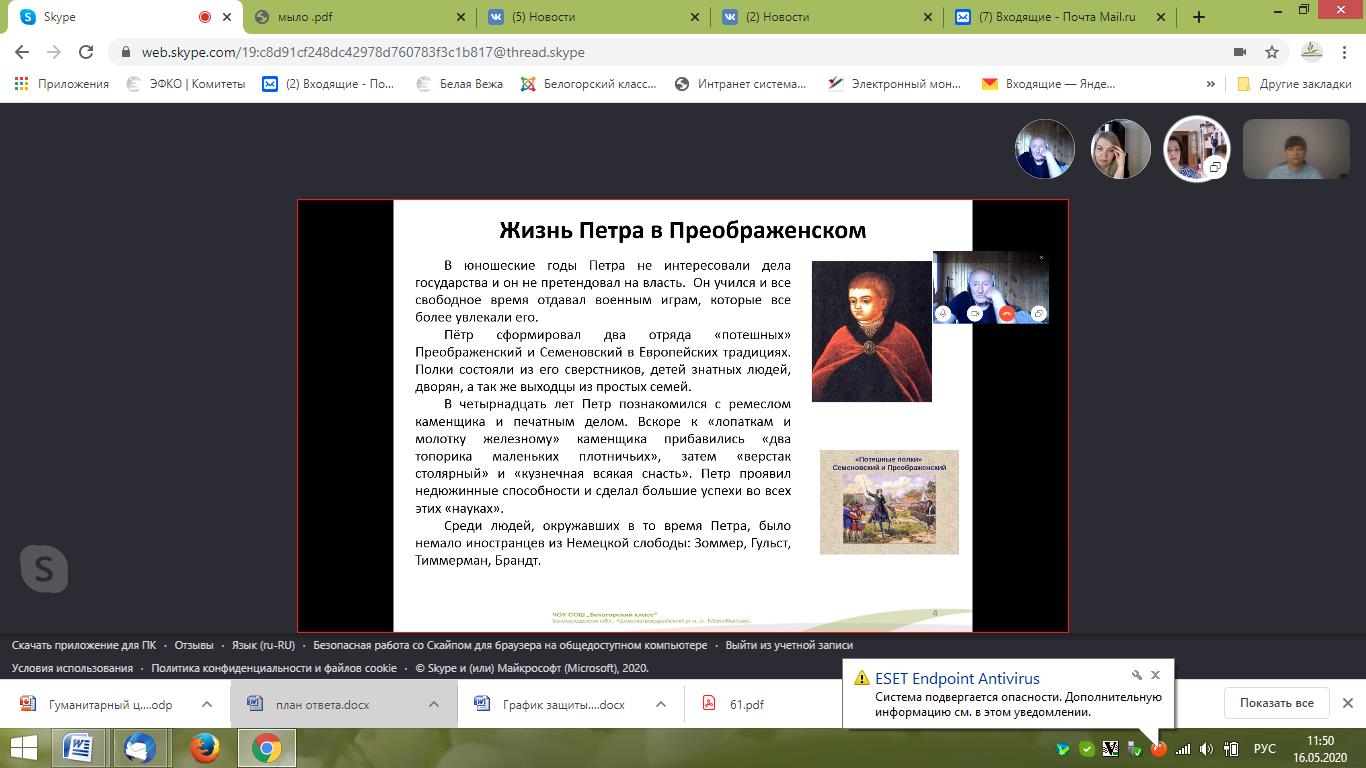Select the rectangular participant video thumbnail
This screenshot has width=1366, height=768.
pos(1295,149)
